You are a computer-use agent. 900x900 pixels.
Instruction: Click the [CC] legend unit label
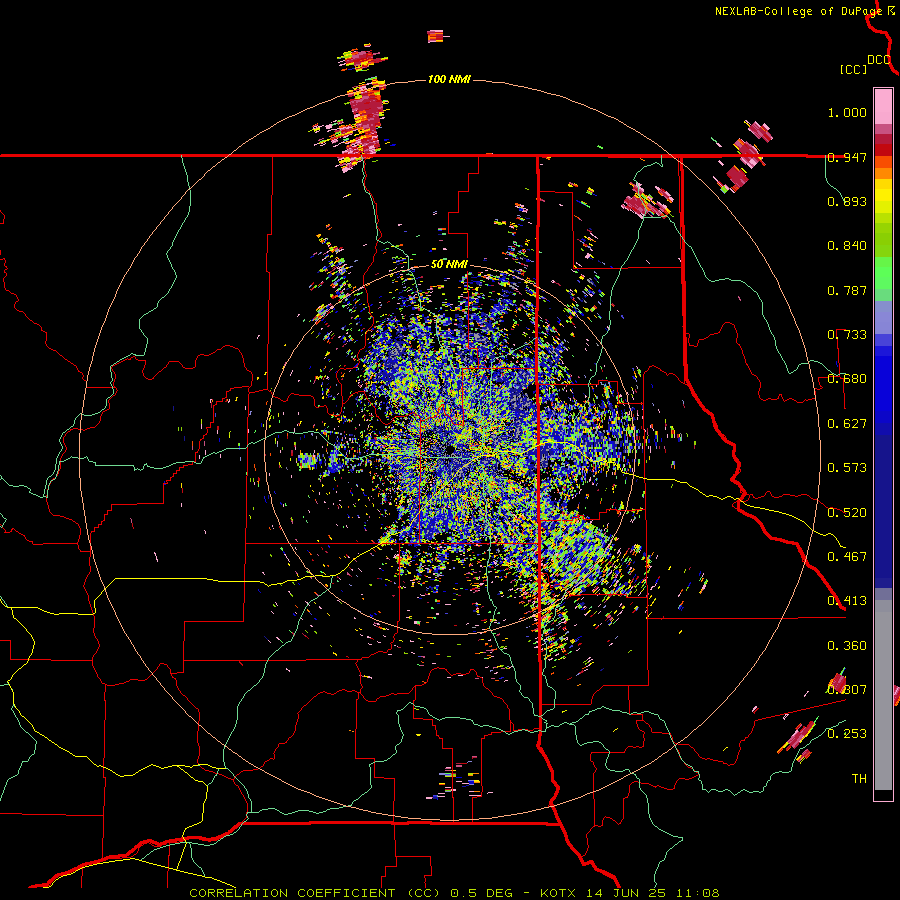(853, 69)
